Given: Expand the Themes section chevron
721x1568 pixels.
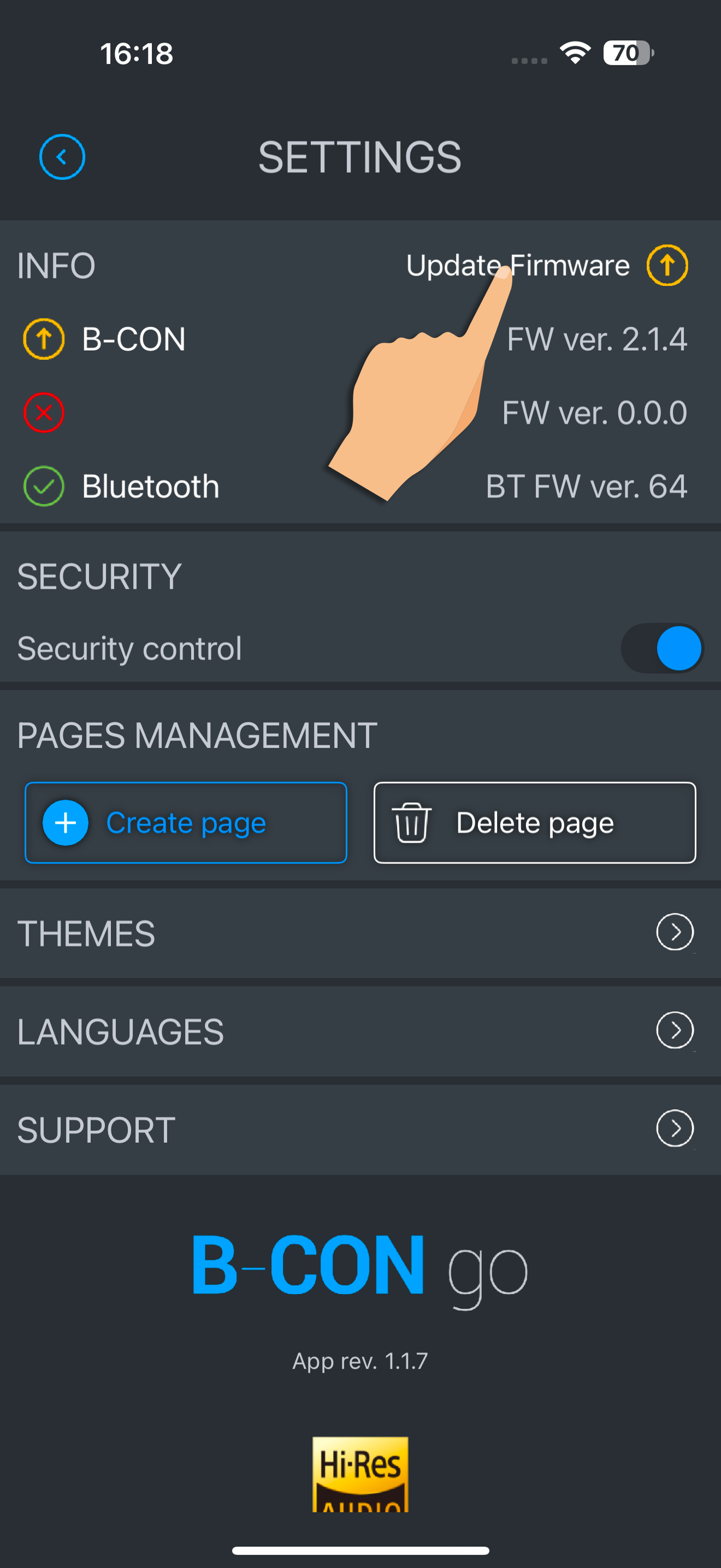Looking at the screenshot, I should [x=675, y=932].
